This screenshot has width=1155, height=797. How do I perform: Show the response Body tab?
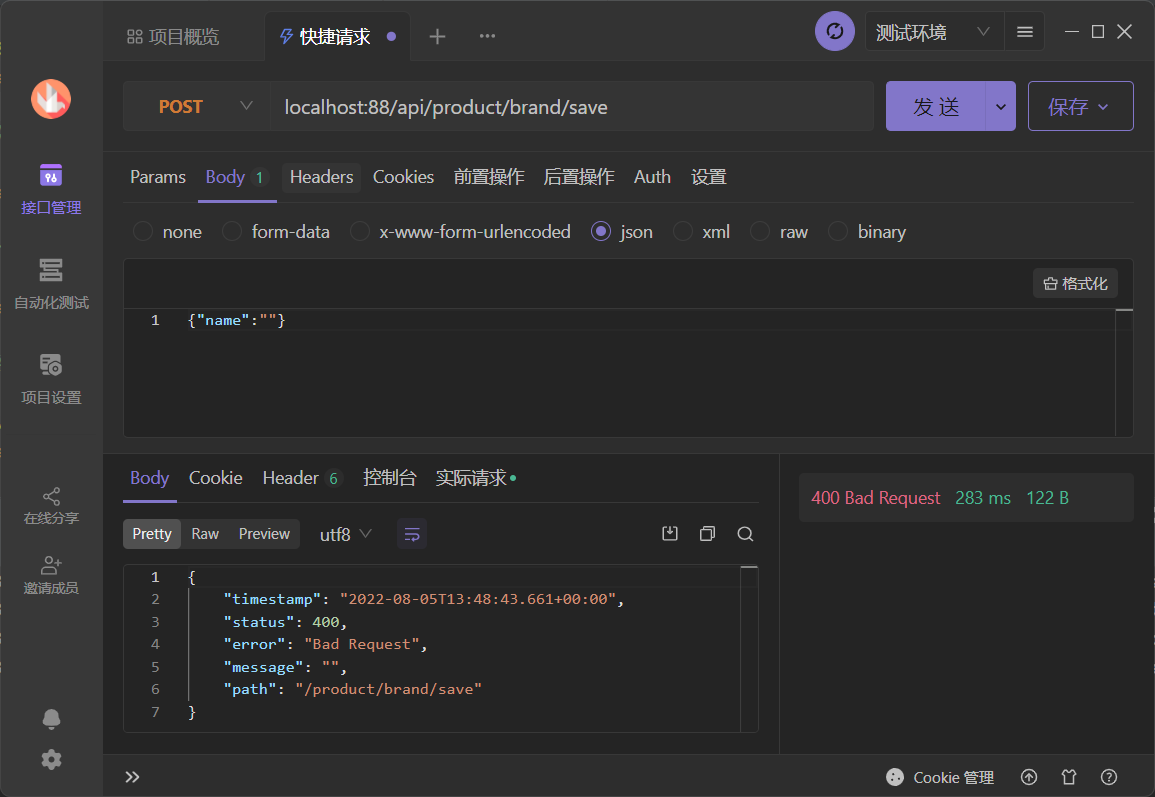[x=150, y=478]
